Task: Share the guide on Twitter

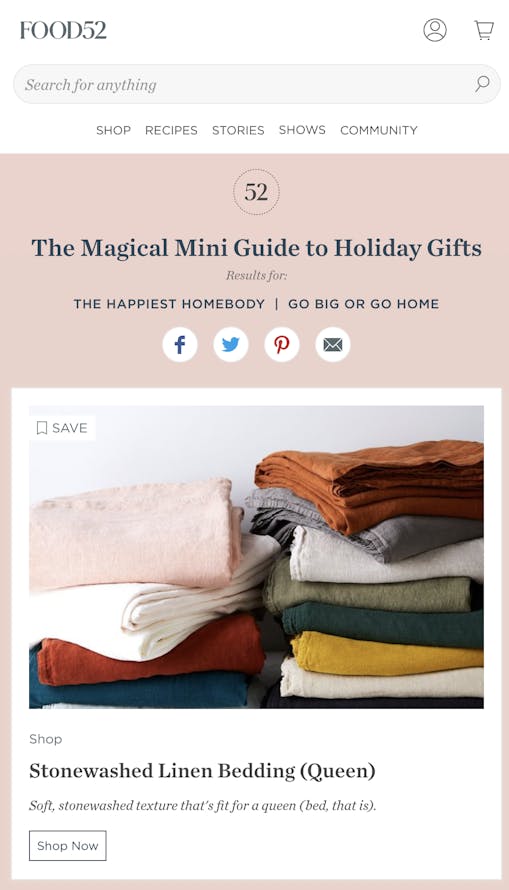Action: coord(231,344)
